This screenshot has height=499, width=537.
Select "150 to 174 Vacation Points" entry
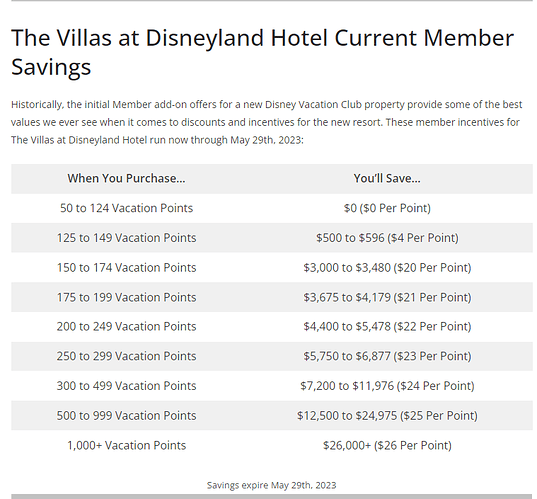(x=126, y=267)
